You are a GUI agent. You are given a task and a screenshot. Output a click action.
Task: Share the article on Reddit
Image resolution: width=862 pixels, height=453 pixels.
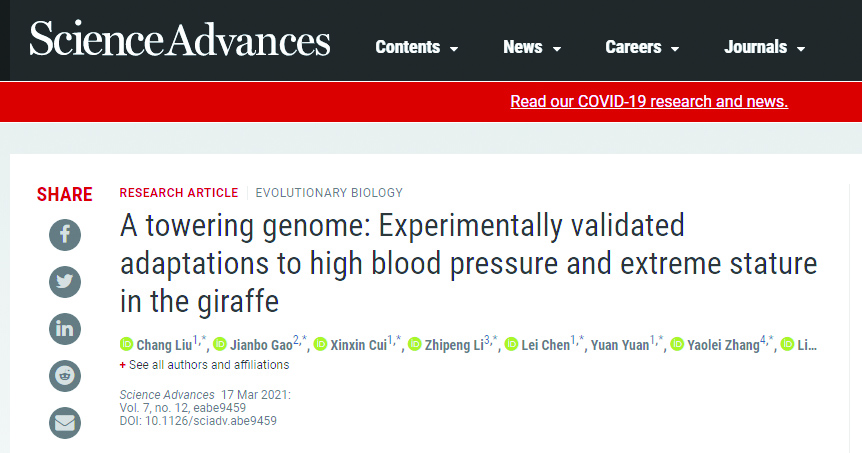[65, 376]
